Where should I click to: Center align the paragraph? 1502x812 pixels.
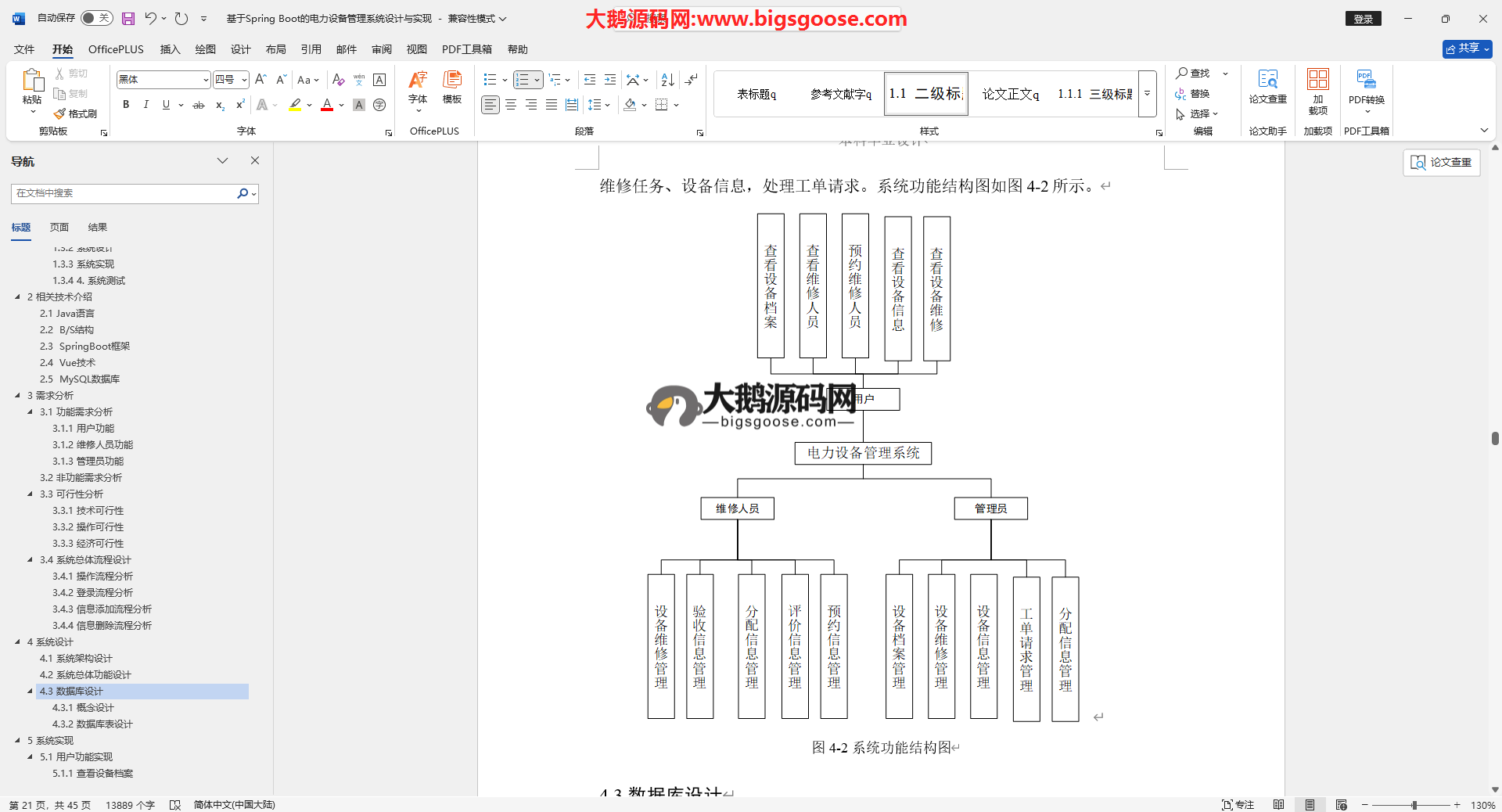[x=511, y=105]
